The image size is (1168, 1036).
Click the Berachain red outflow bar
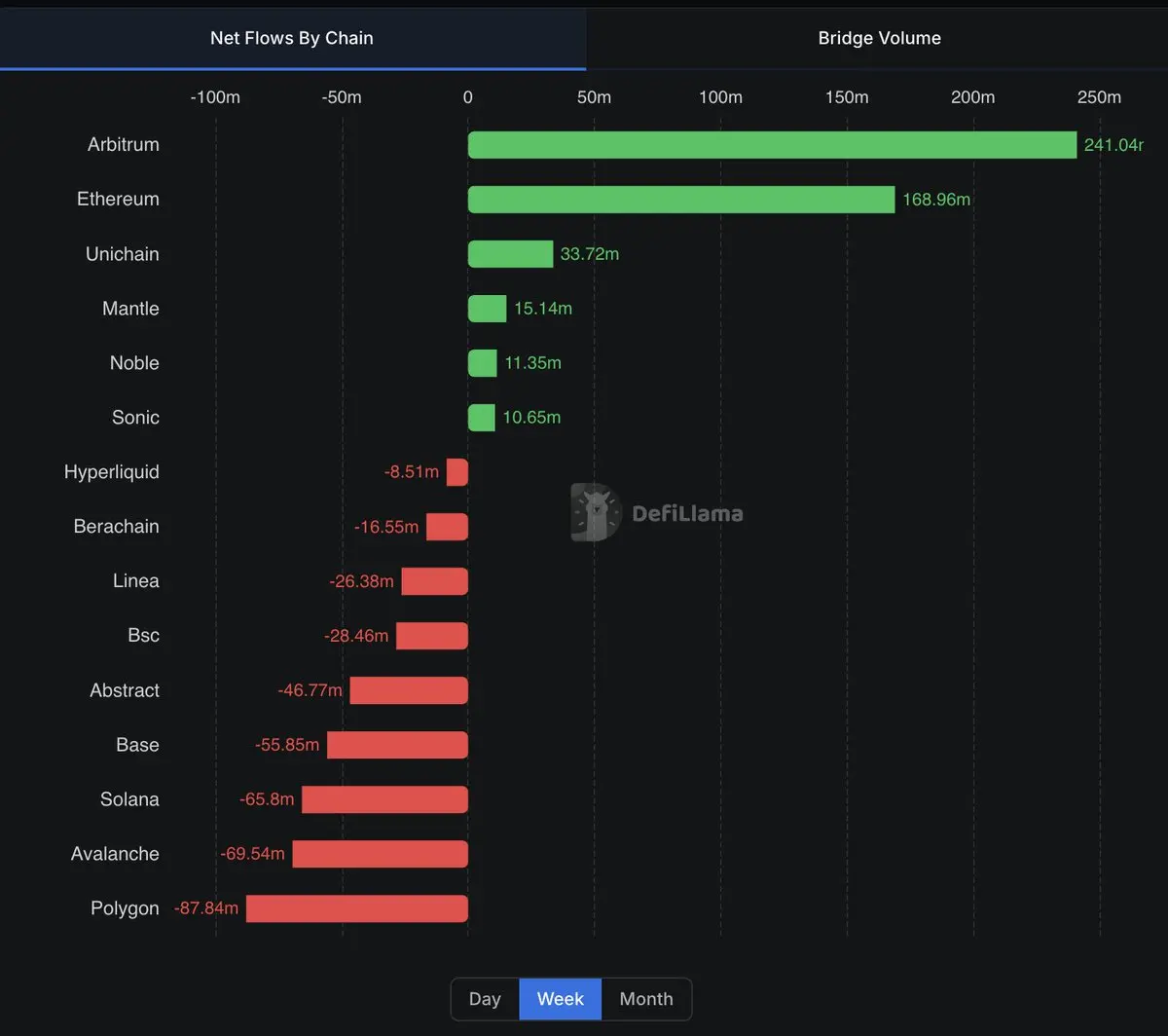tap(448, 527)
